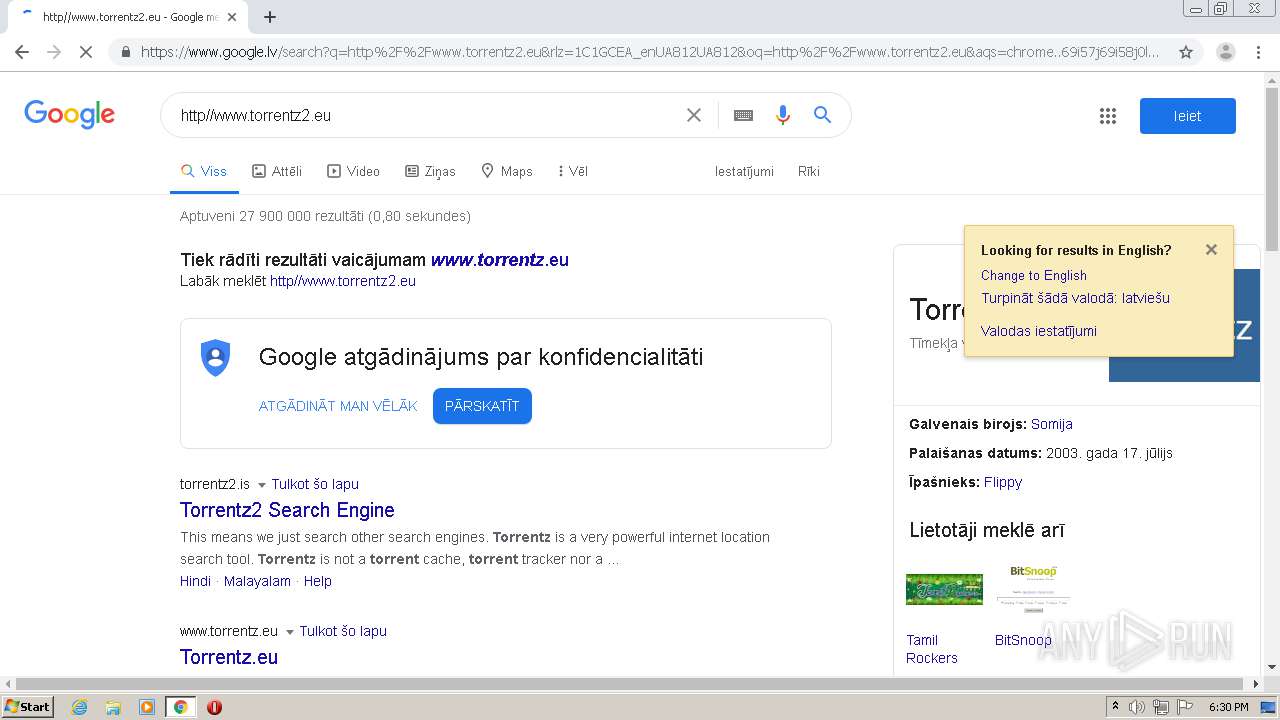Open Iestatījumi search settings
This screenshot has height=720, width=1280.
click(744, 171)
